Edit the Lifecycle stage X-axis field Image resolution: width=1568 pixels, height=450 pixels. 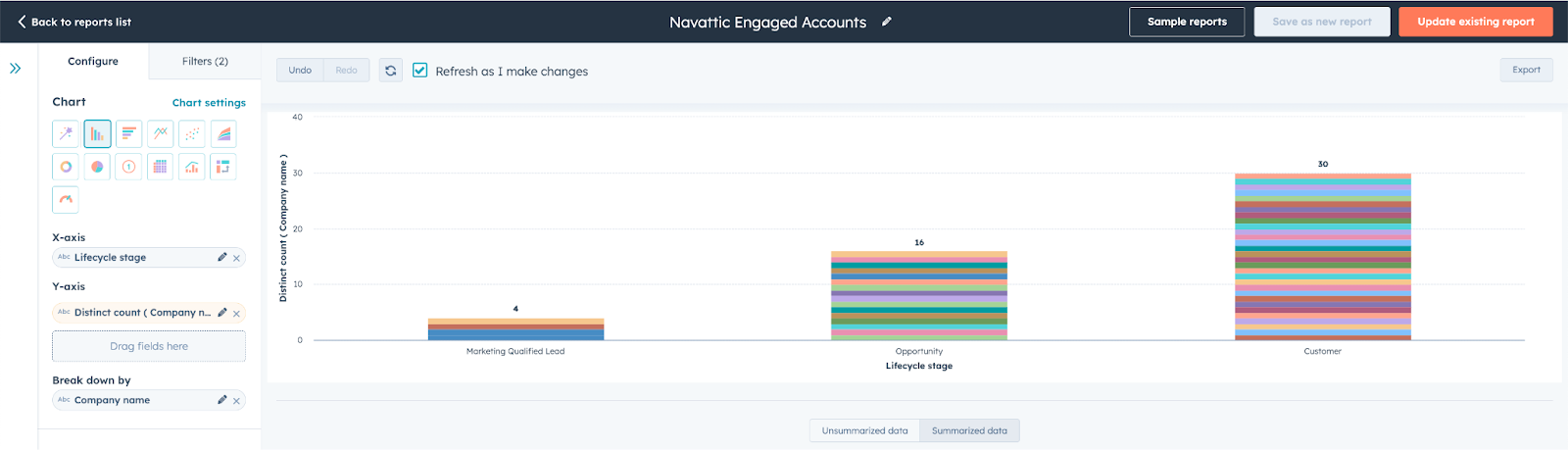(222, 257)
